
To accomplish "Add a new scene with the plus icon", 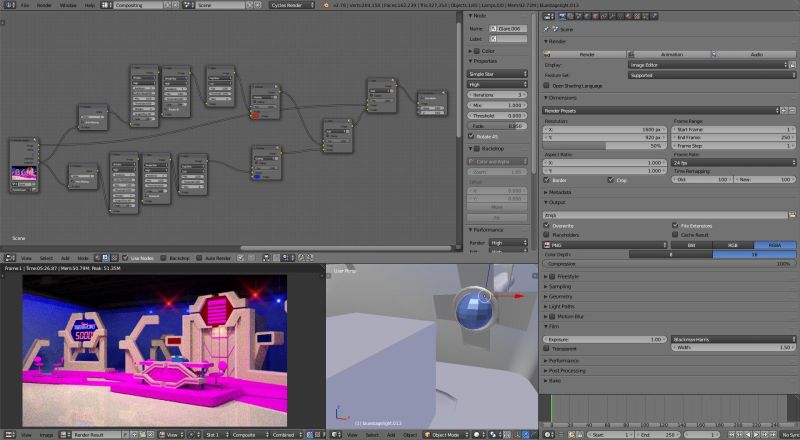I will 249,5.
